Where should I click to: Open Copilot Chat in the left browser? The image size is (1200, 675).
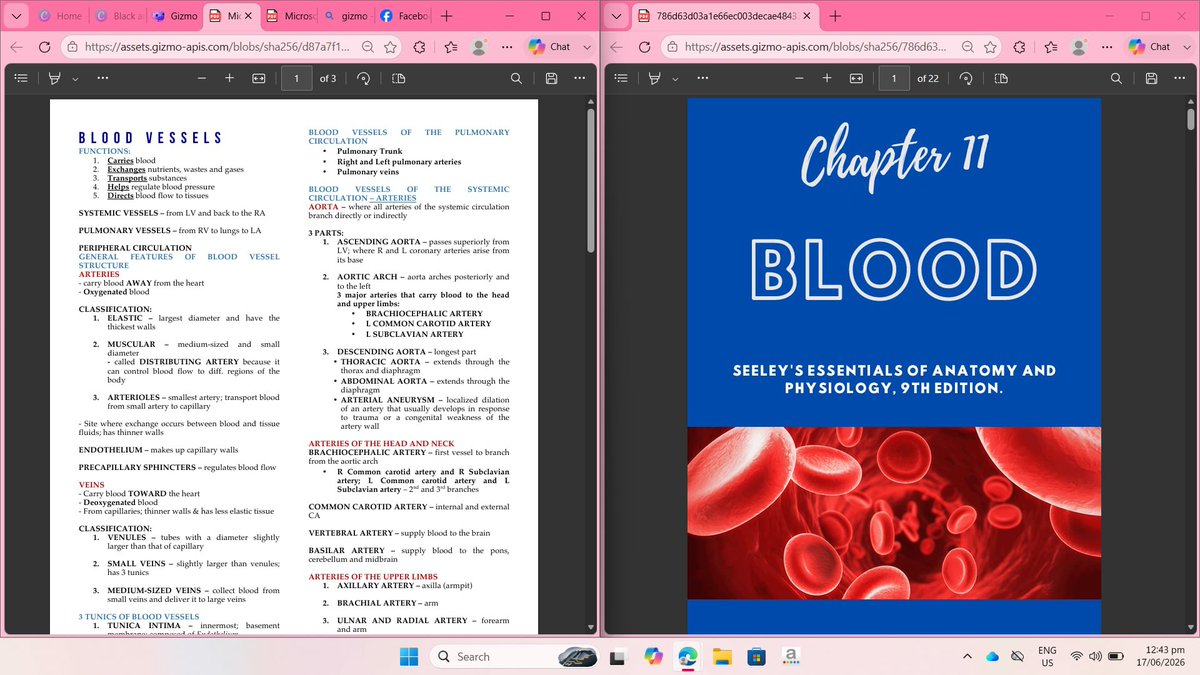pyautogui.click(x=550, y=47)
